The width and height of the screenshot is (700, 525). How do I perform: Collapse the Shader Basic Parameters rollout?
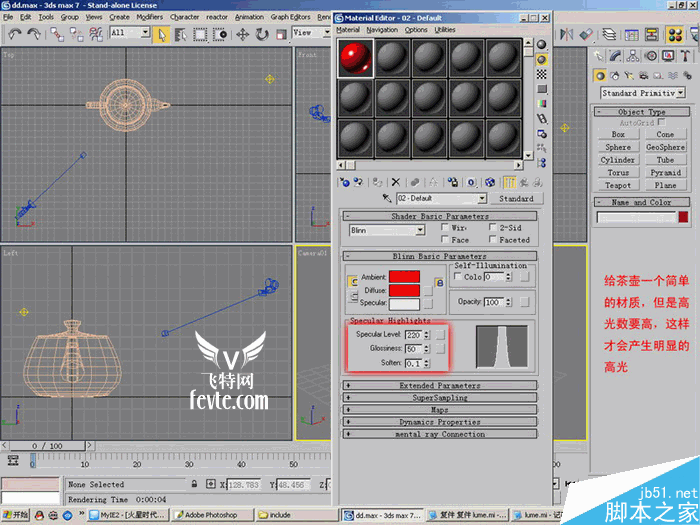440,216
